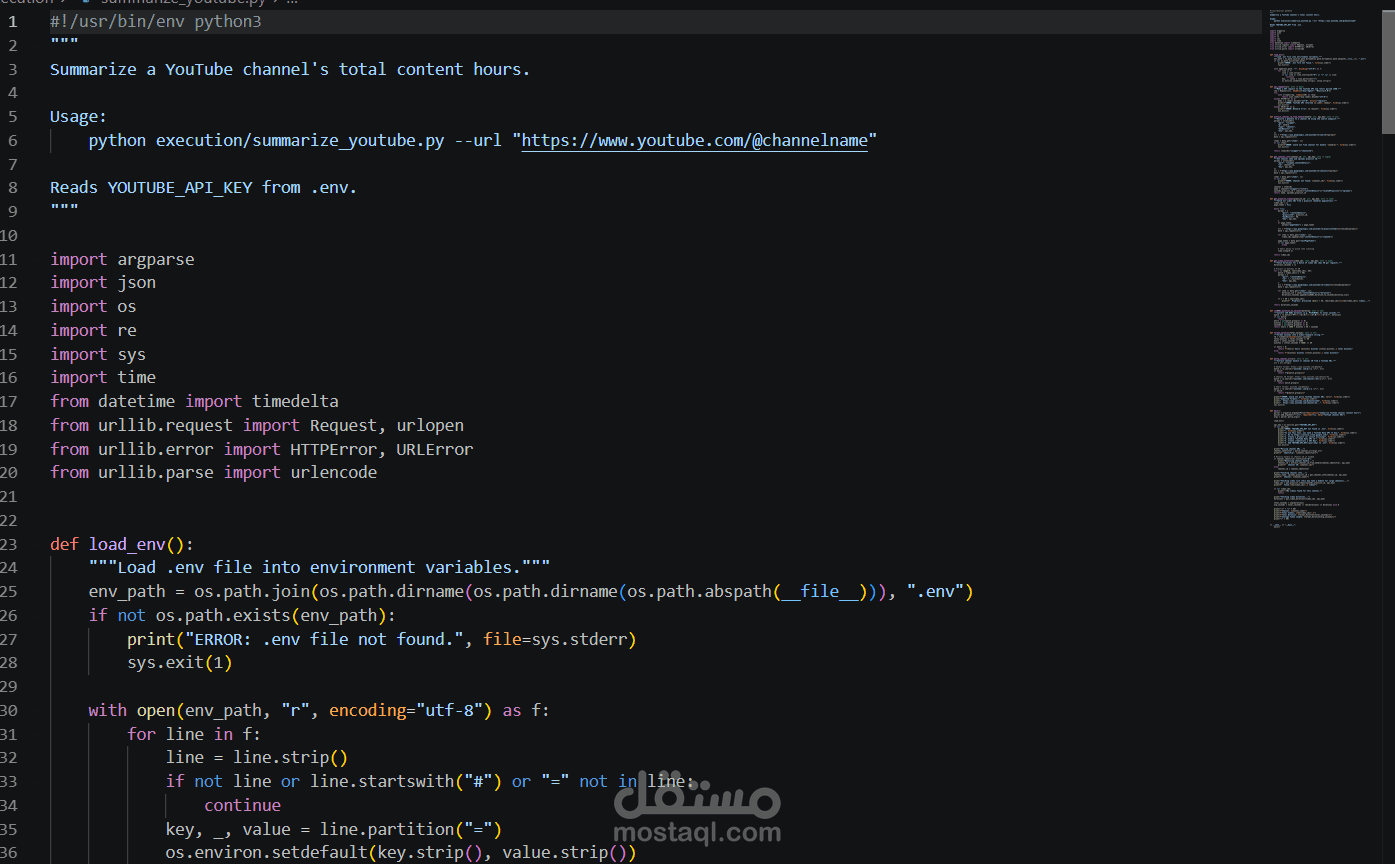This screenshot has height=864, width=1395.
Task: Click "urlopen" in the urllib.request import
Action: [x=430, y=425]
